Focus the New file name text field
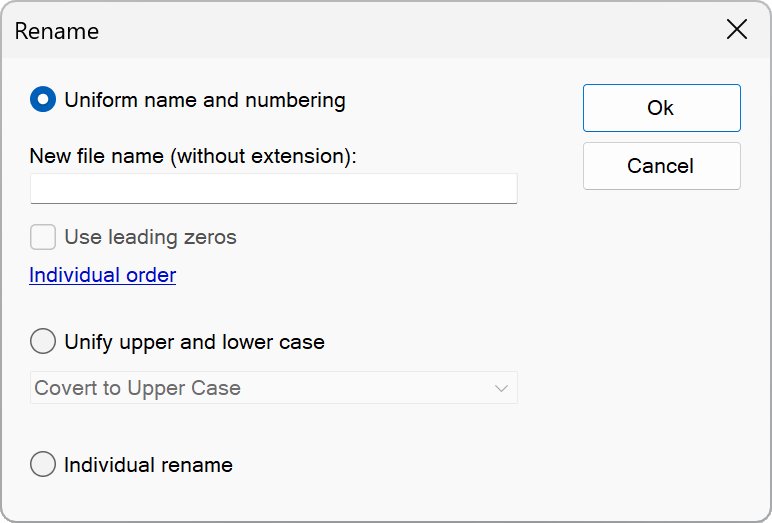The width and height of the screenshot is (772, 523). [x=273, y=188]
